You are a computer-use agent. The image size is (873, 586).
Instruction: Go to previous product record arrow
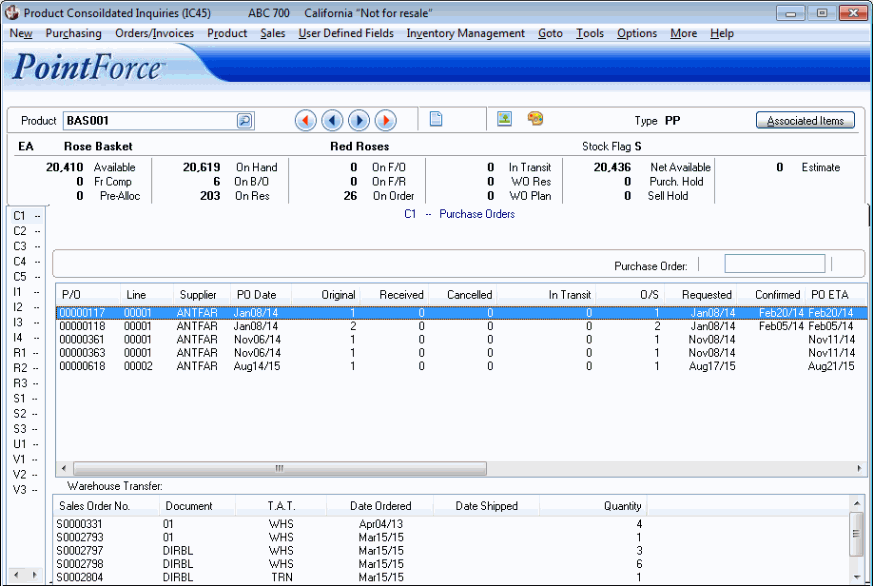[332, 120]
